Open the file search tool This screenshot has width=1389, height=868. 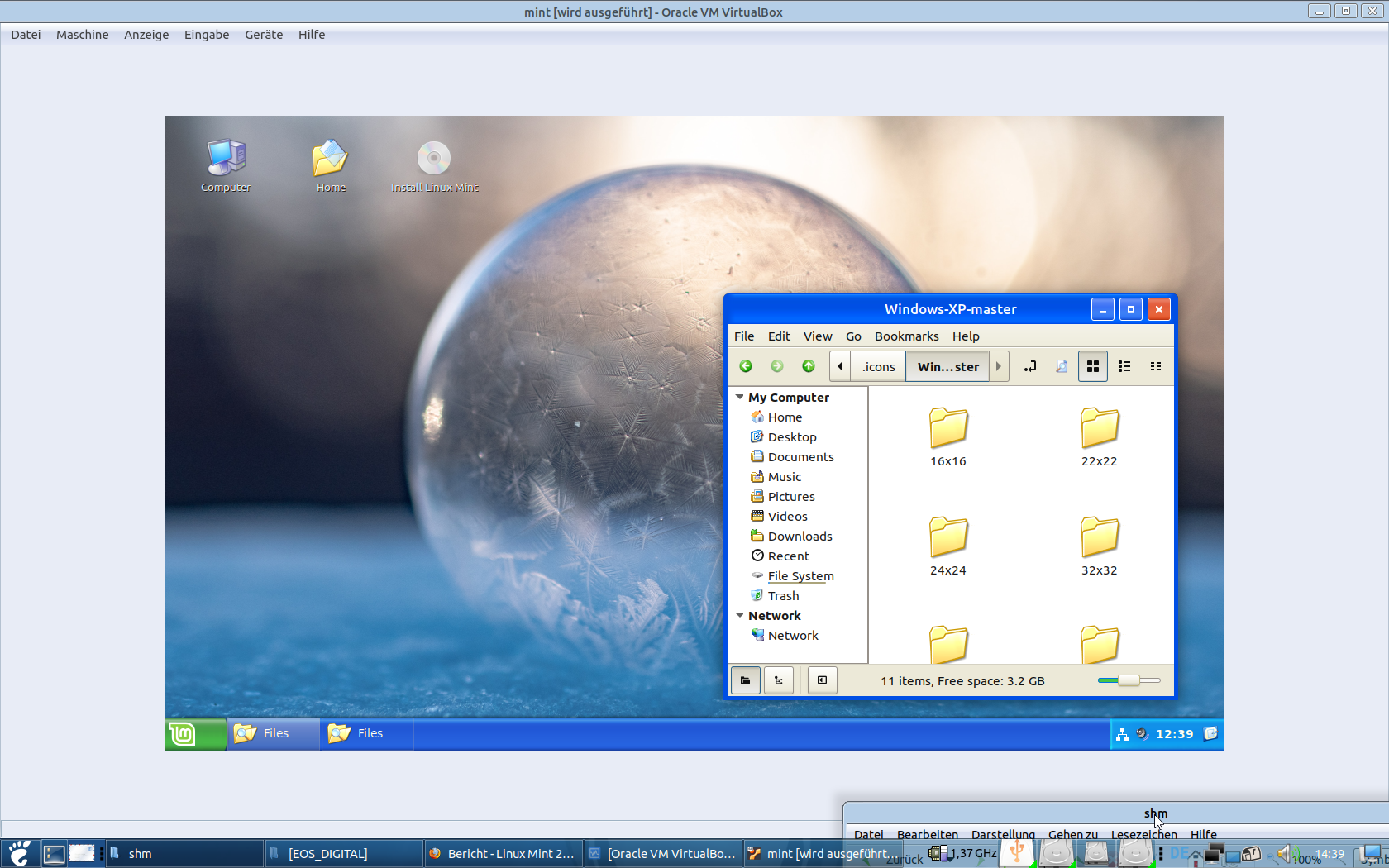point(1062,366)
